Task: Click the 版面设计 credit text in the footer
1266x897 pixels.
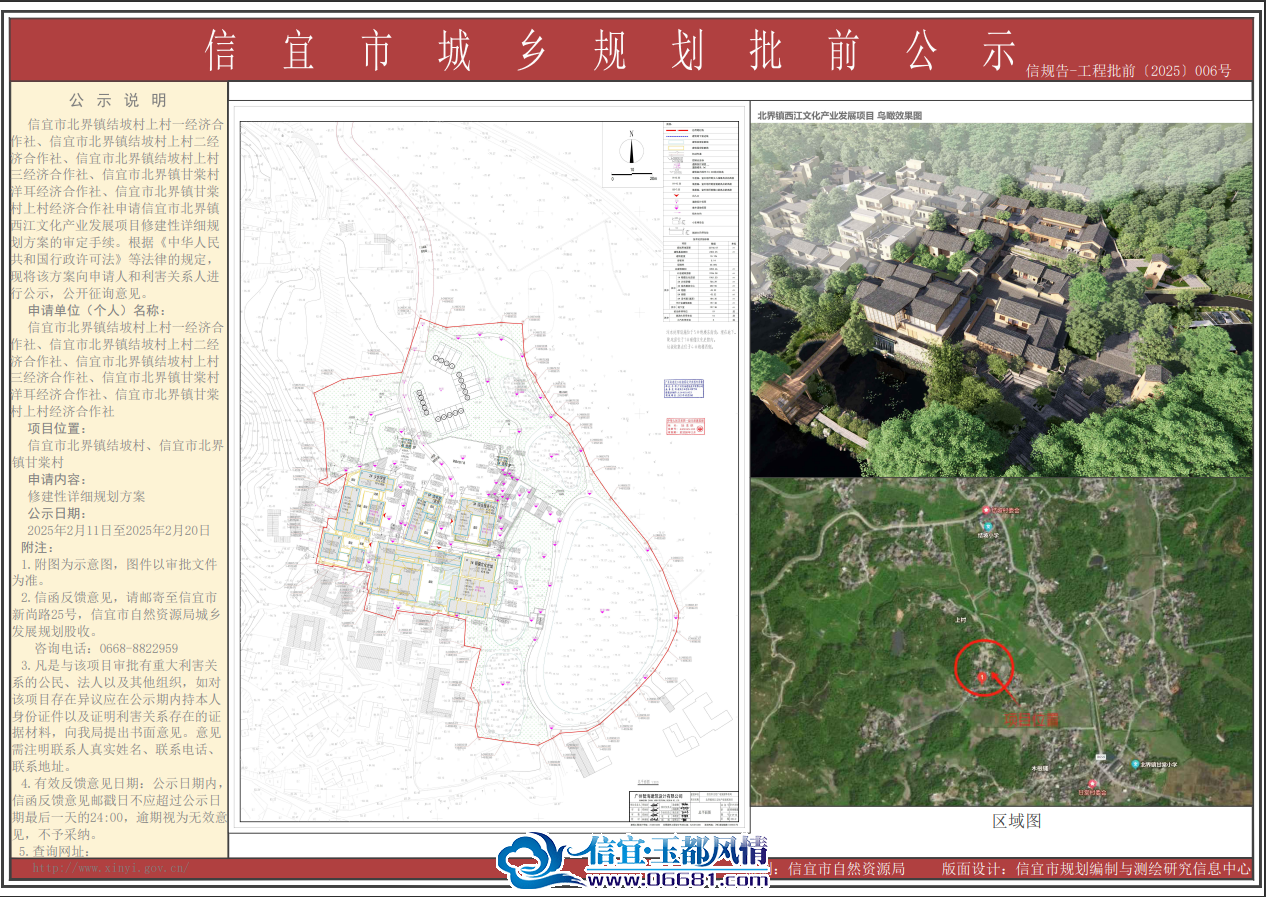Action: (1096, 869)
